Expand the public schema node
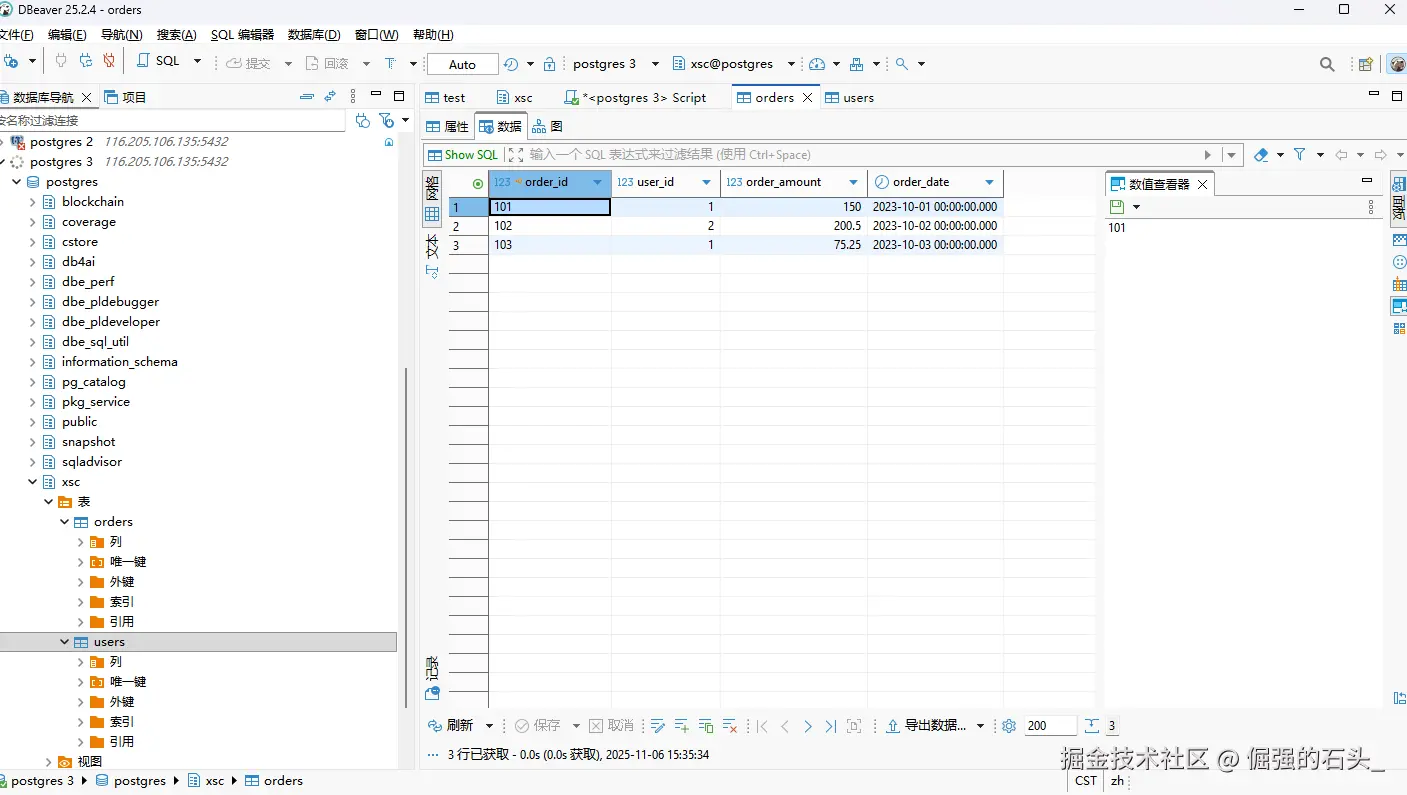 [32, 422]
